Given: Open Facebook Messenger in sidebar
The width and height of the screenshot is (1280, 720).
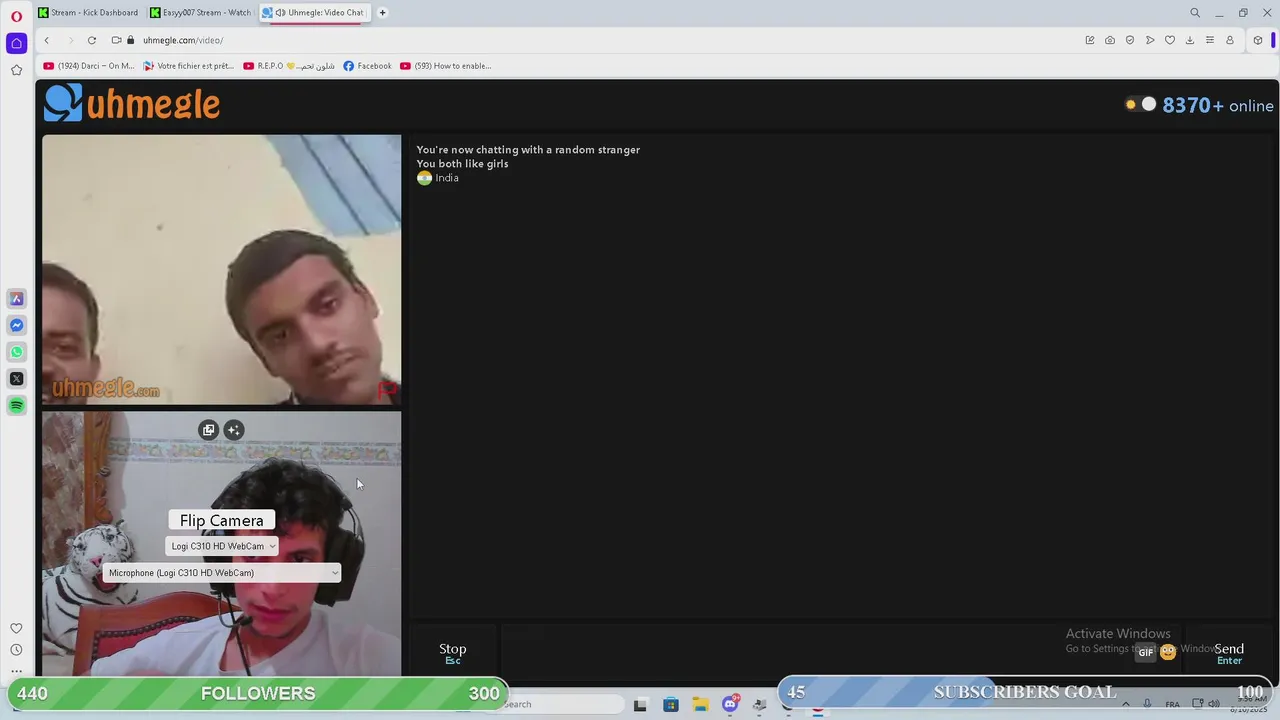Looking at the screenshot, I should click(16, 325).
